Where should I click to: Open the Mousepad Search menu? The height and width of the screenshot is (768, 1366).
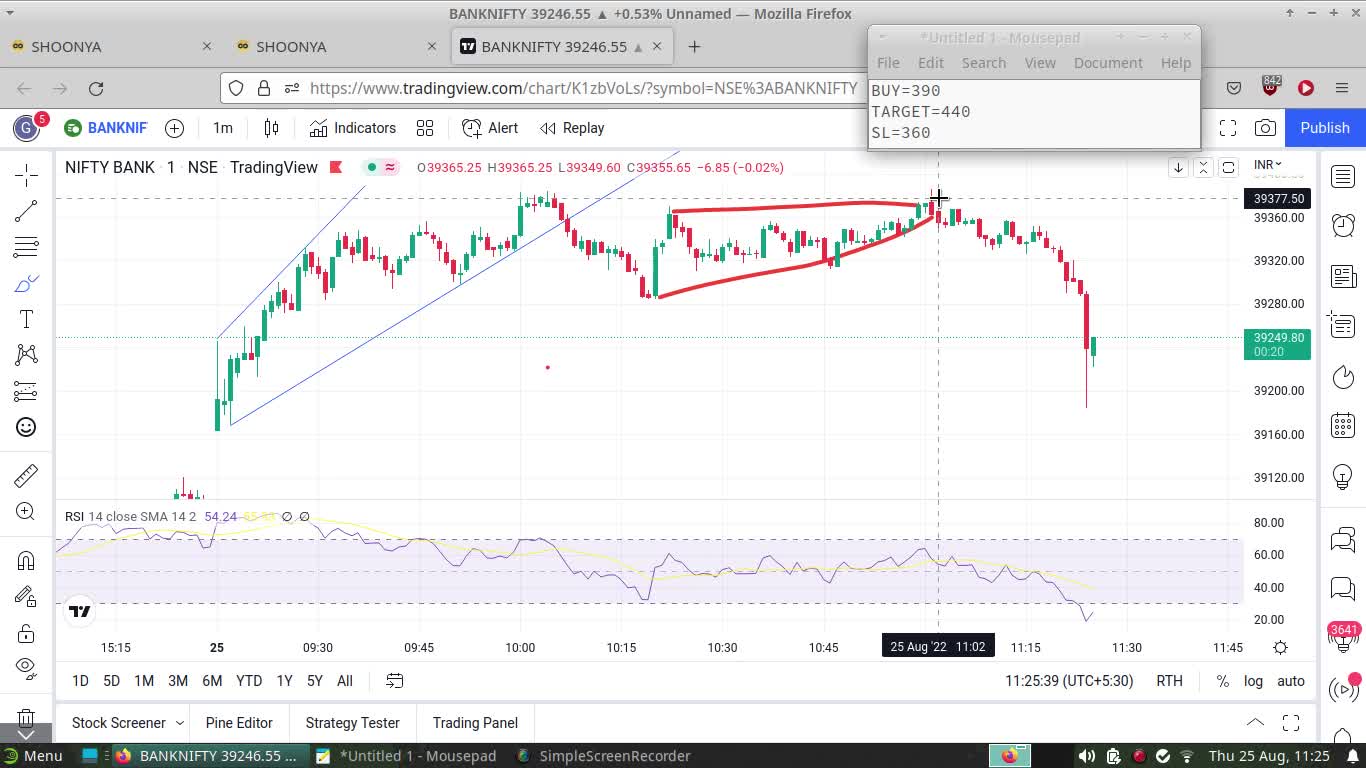pyautogui.click(x=984, y=62)
